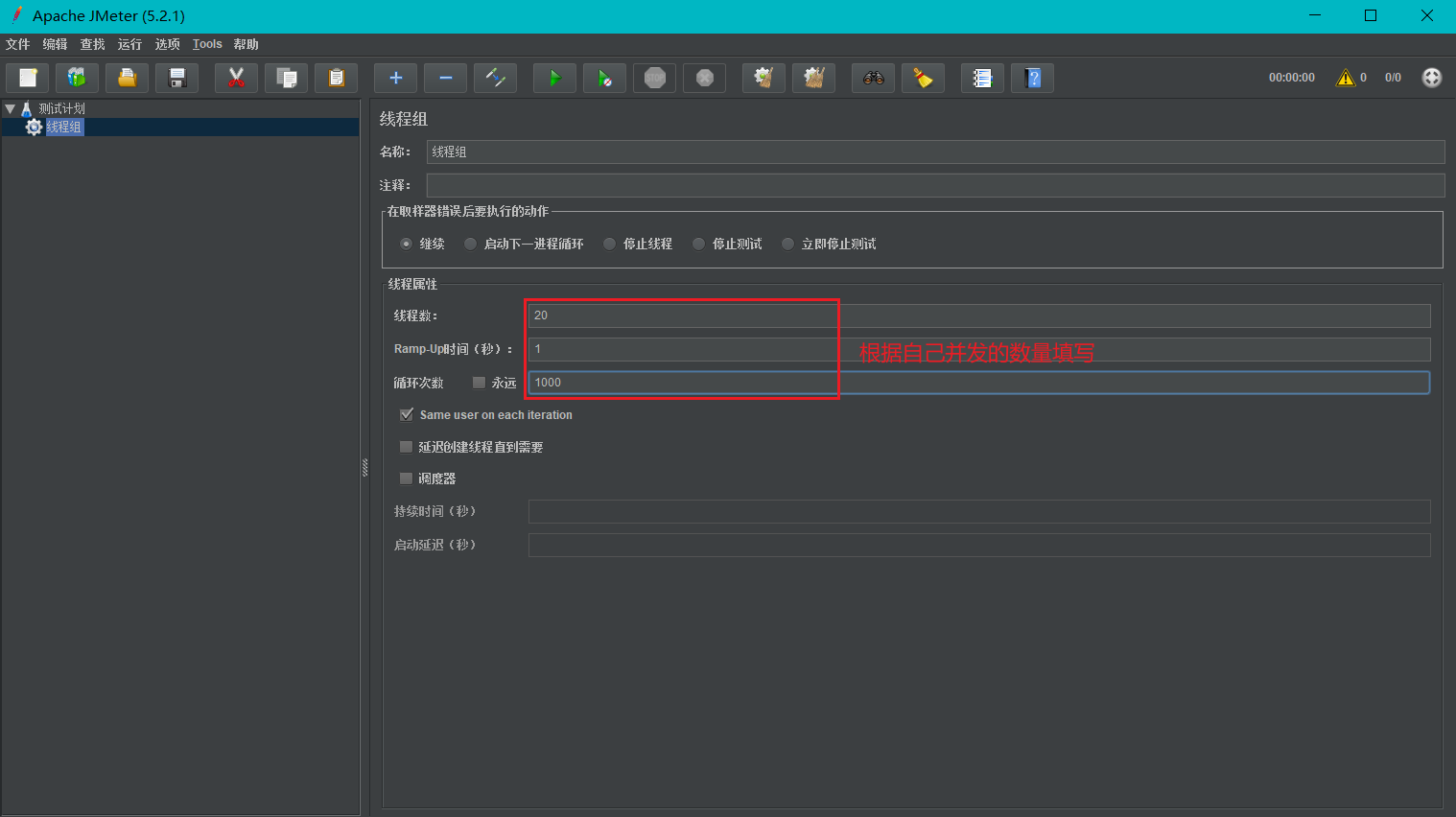
Task: Click the Toggle enable/disable icon
Action: pos(495,78)
